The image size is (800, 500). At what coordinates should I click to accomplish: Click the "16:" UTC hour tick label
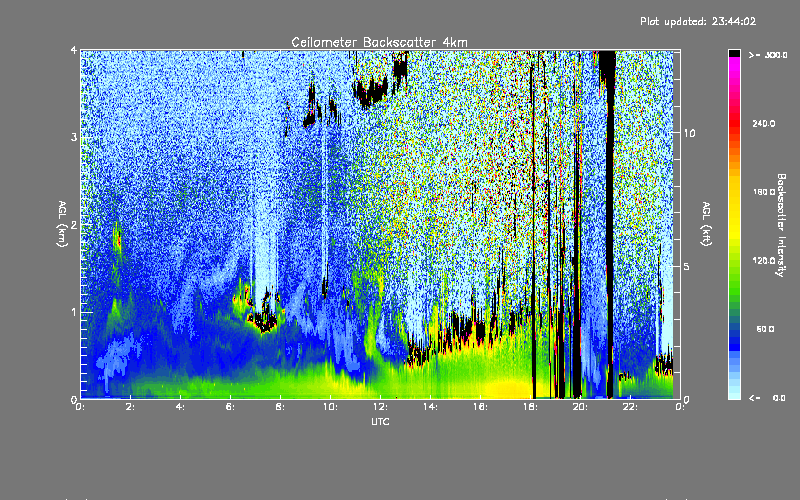click(x=480, y=407)
